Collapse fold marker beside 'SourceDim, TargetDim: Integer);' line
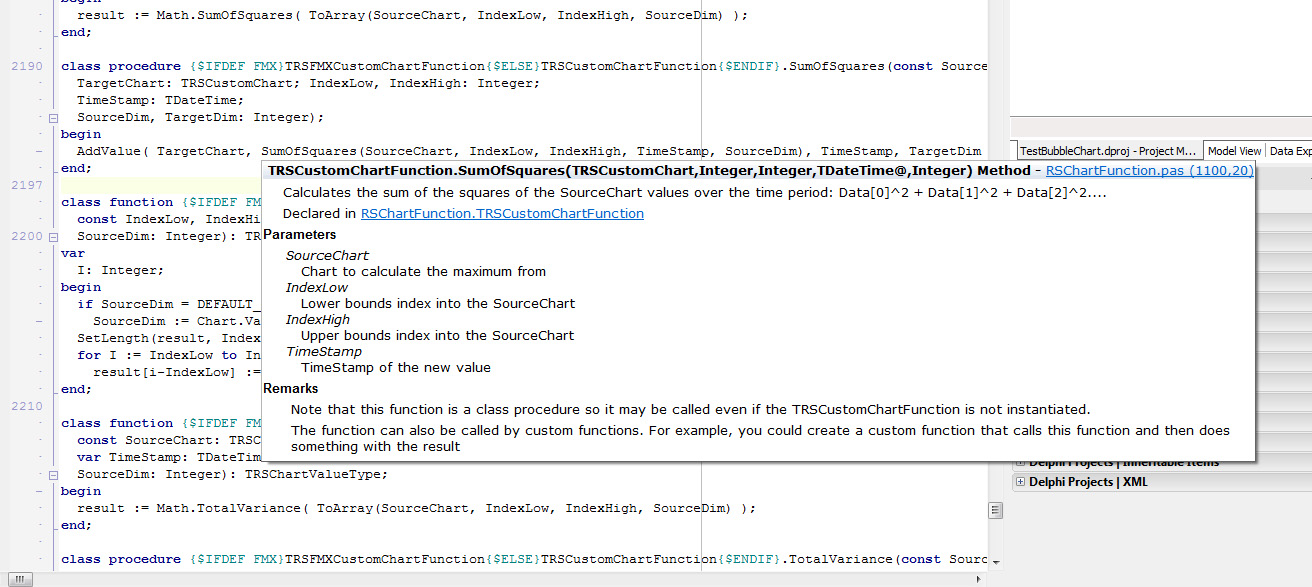This screenshot has width=1312, height=587. (x=52, y=118)
